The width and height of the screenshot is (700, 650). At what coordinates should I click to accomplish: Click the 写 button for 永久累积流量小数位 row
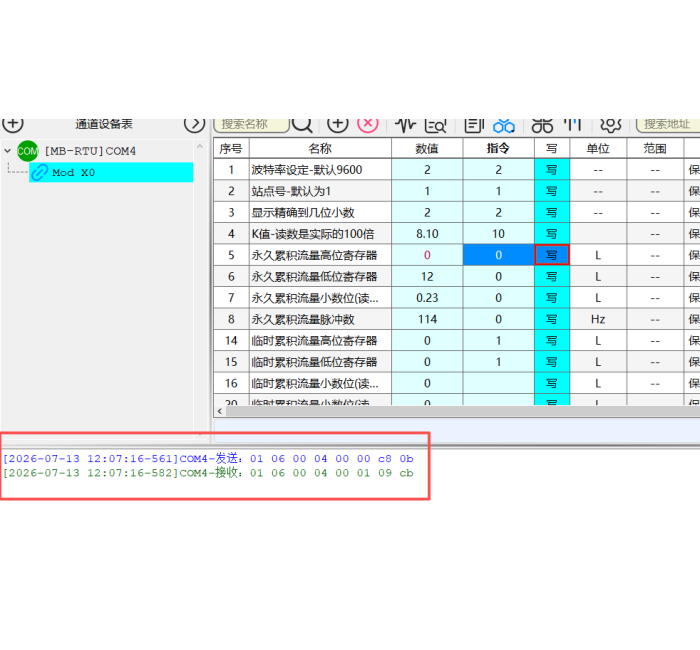pyautogui.click(x=552, y=298)
